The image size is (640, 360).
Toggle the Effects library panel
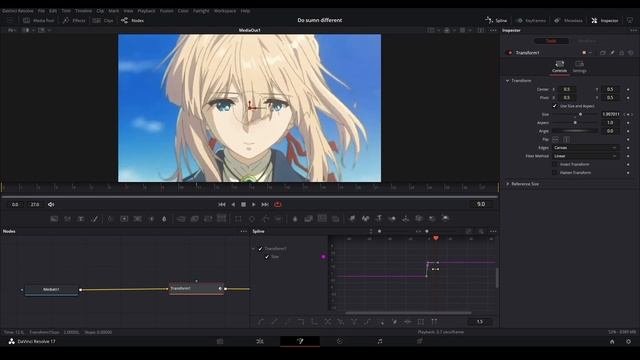[x=74, y=20]
